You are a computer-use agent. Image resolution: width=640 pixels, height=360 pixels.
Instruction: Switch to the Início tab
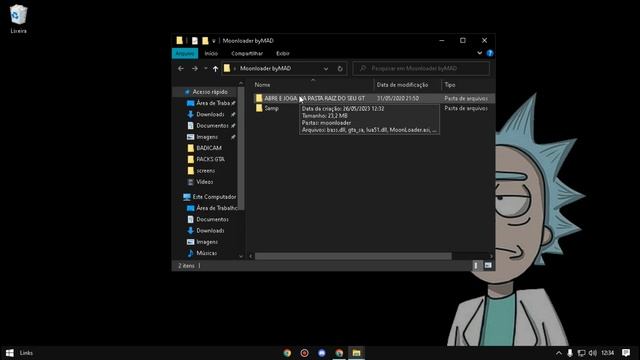211,53
